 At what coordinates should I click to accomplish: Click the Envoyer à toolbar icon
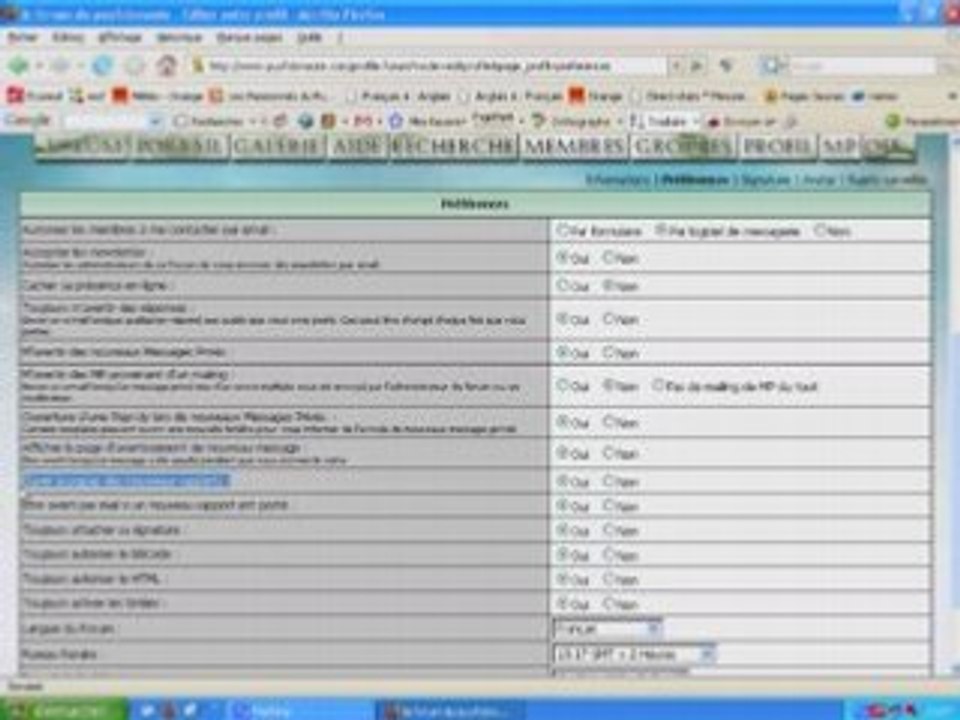(x=713, y=122)
